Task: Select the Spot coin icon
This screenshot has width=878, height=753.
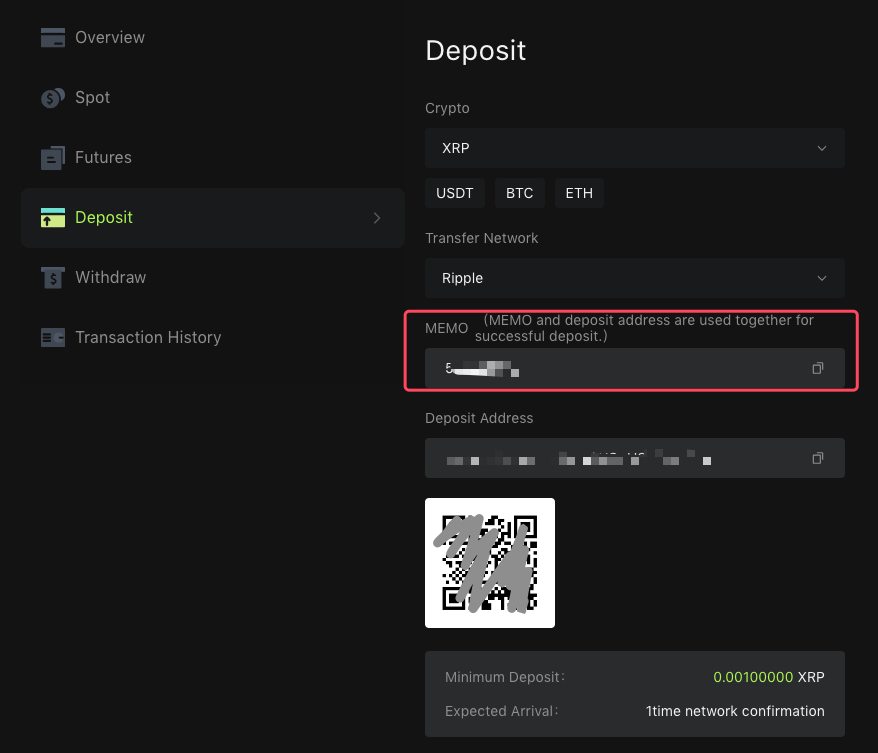Action: (x=53, y=97)
